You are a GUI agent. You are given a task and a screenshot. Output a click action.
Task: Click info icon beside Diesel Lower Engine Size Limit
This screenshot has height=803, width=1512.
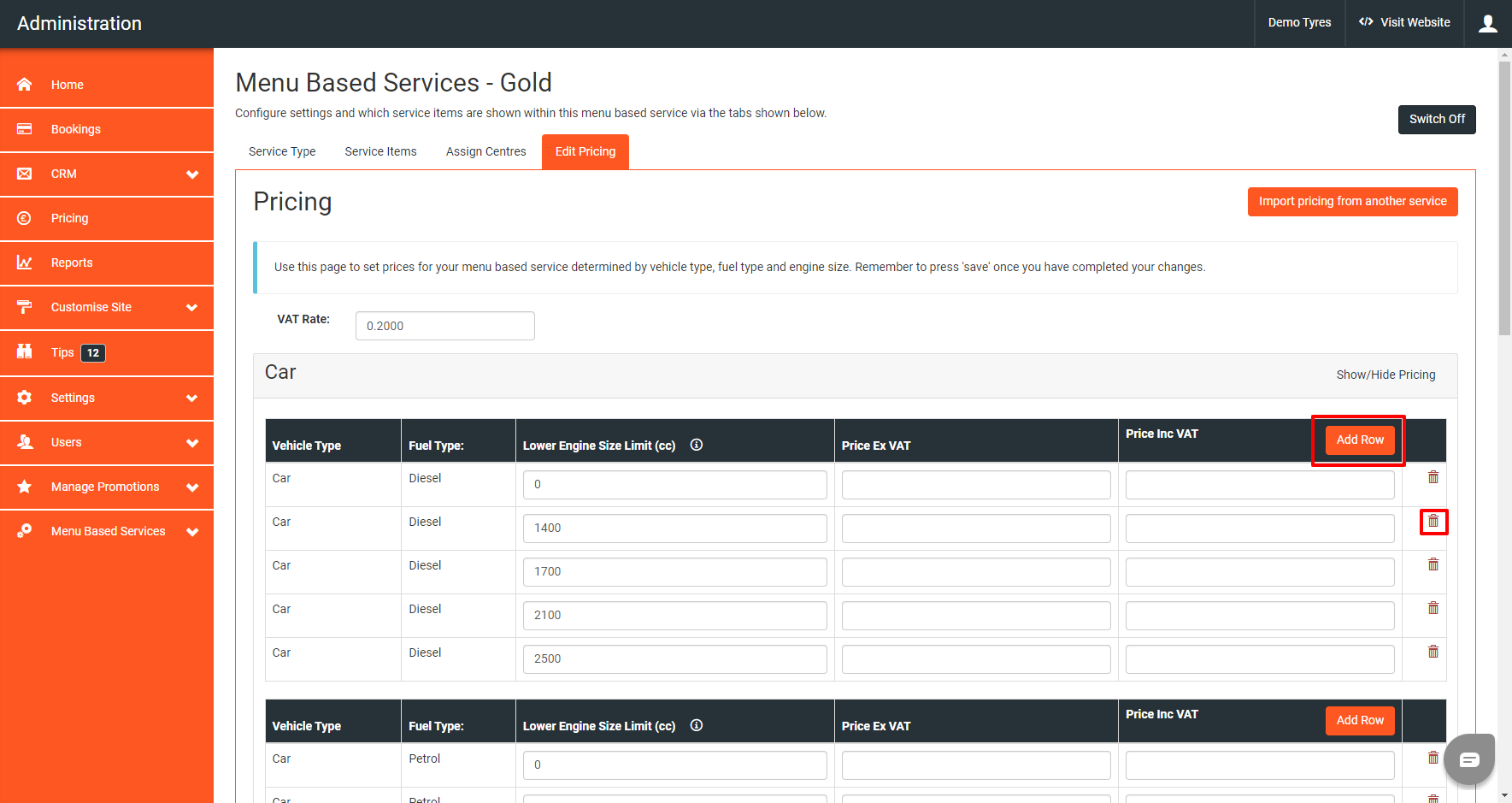[x=697, y=445]
